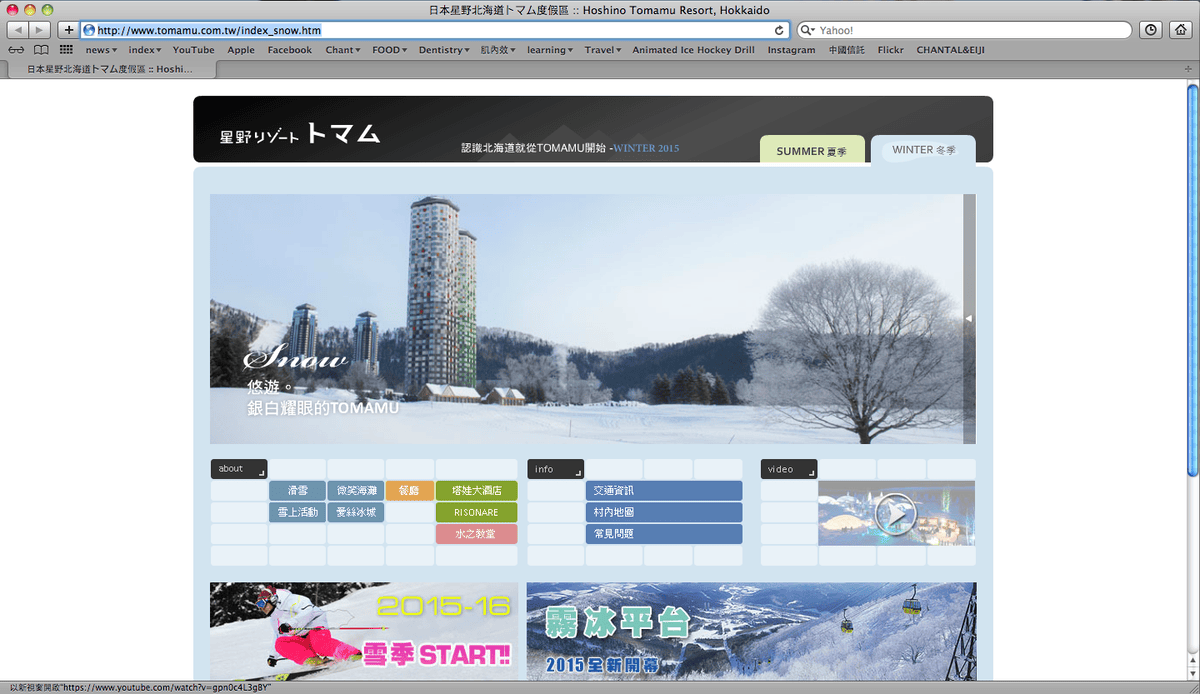This screenshot has width=1200, height=694.
Task: Switch to the SUMMER 夏季 tab
Action: [812, 149]
